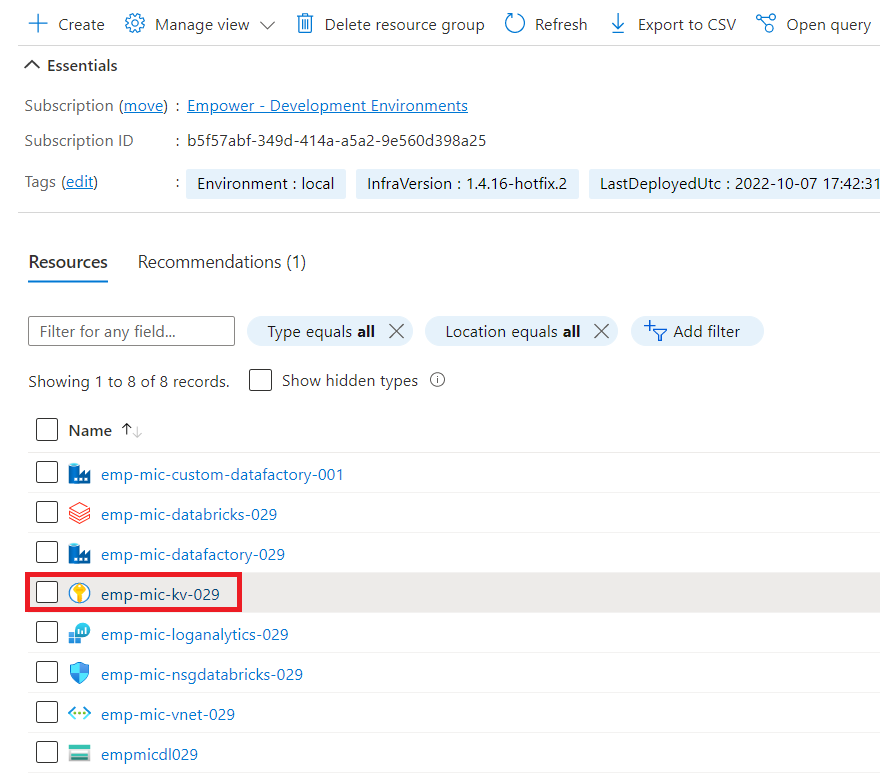Select the Resources tab

click(x=68, y=262)
